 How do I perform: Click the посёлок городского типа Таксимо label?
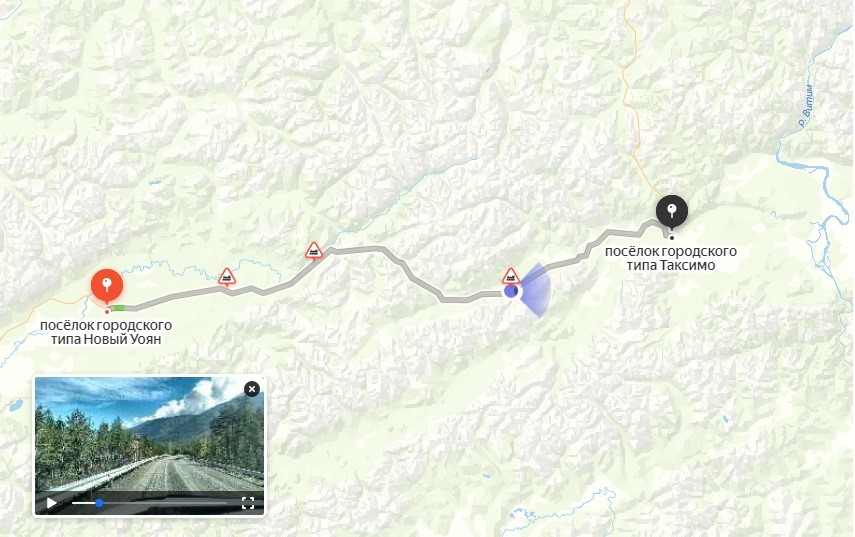pyautogui.click(x=671, y=258)
